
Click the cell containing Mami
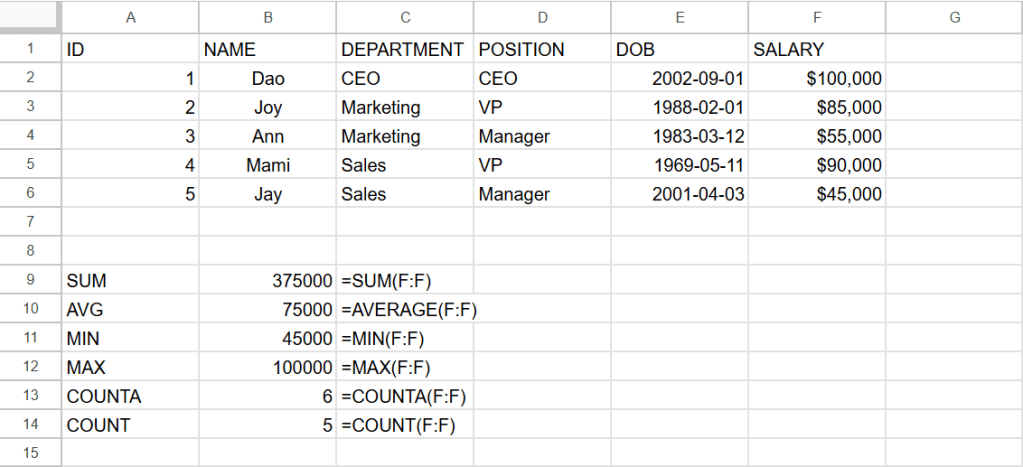267,165
